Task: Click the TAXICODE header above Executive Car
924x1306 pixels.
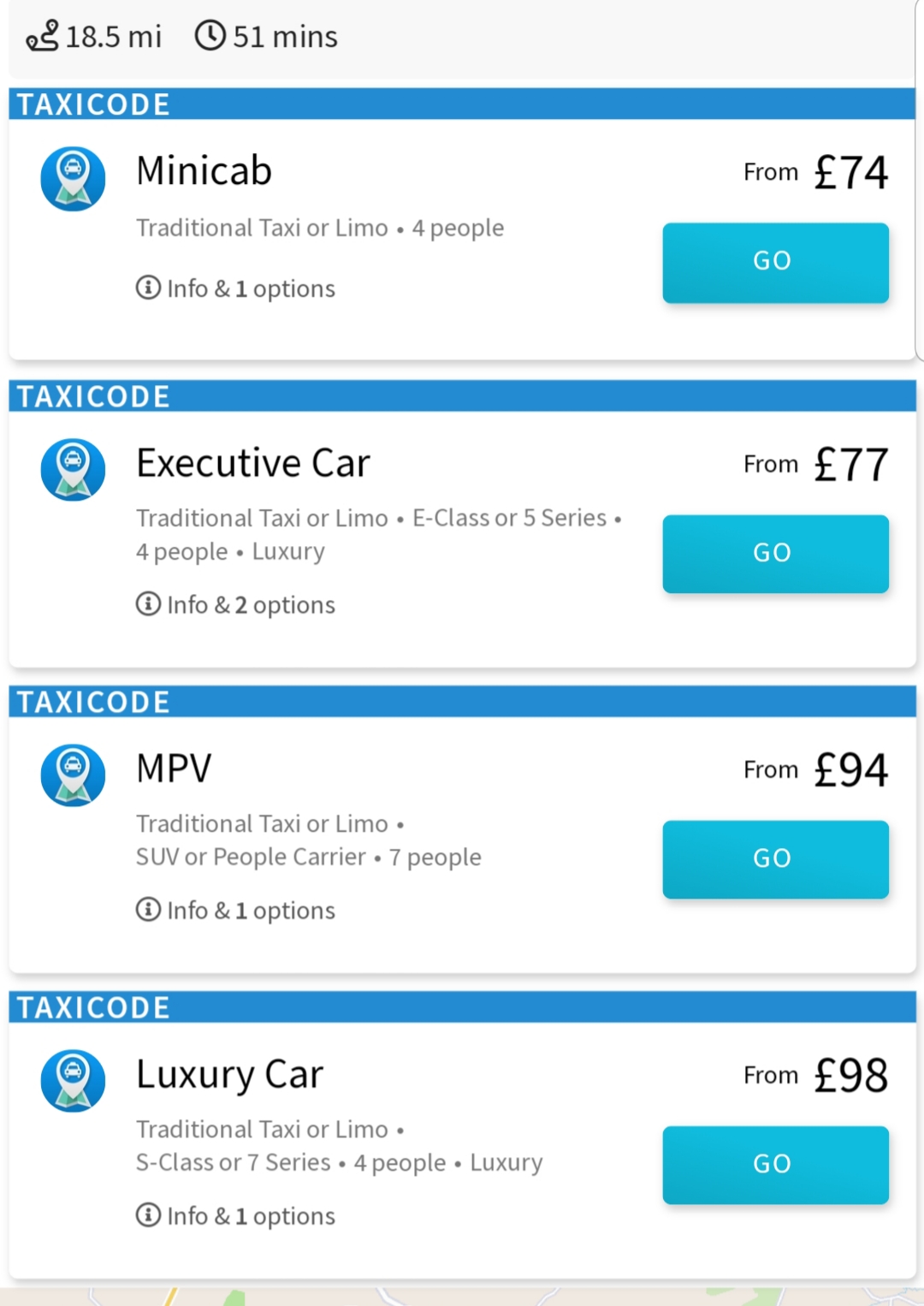Action: [x=94, y=397]
